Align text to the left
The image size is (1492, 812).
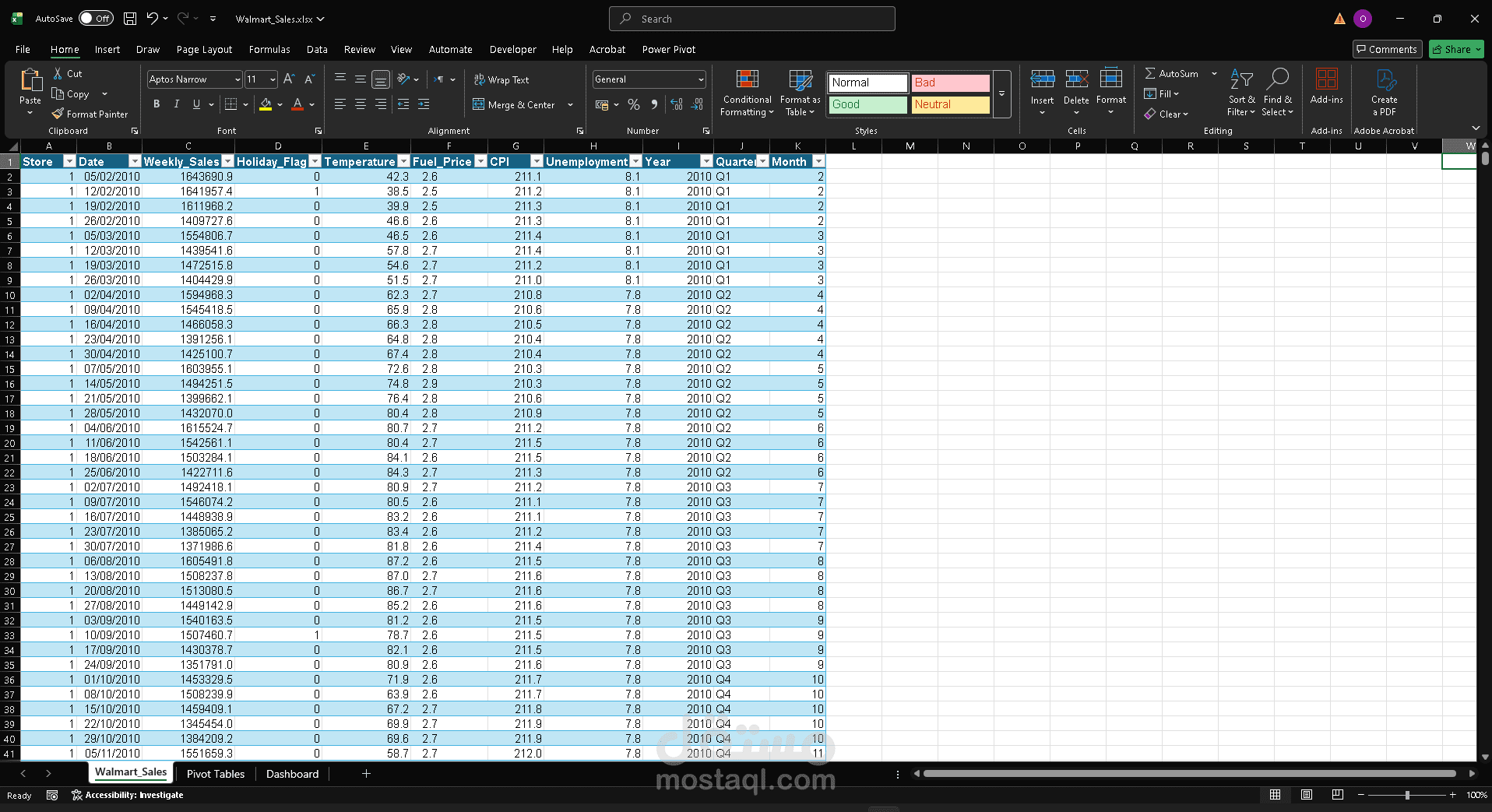click(340, 104)
